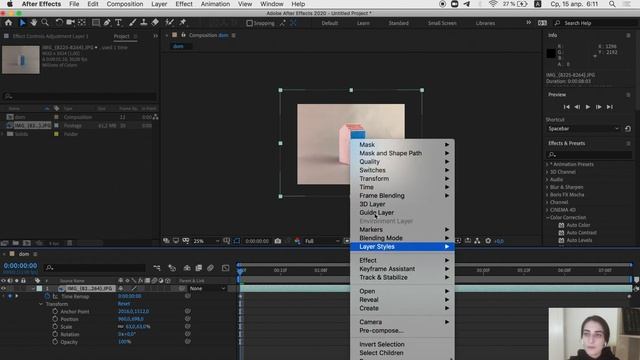The image size is (640, 360).
Task: Switch to the Learn workspace
Action: [x=363, y=23]
